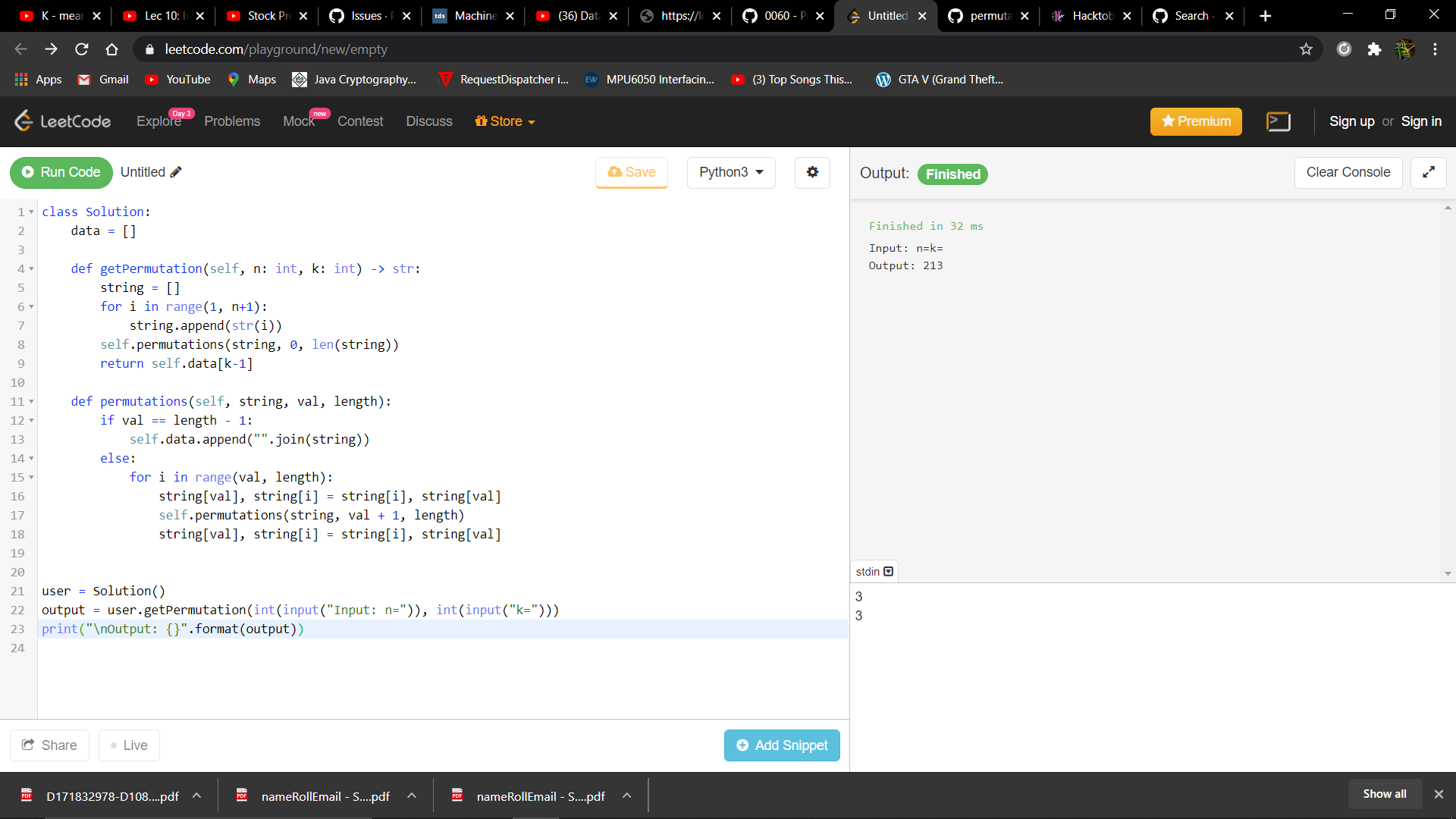Click Clear Console
Screen dimensions: 1456x819
[x=1348, y=172]
